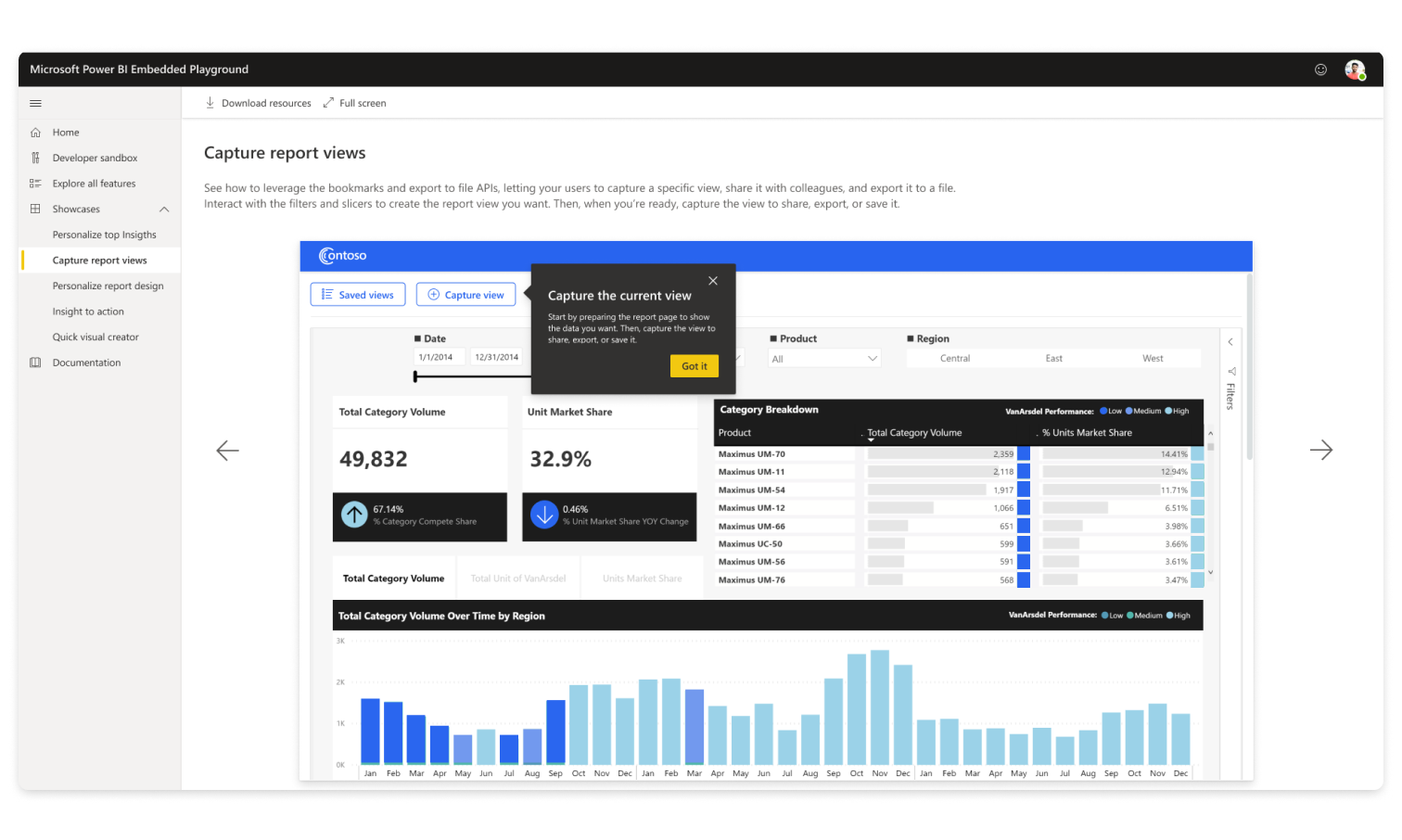Click the full screen expand icon

point(328,103)
